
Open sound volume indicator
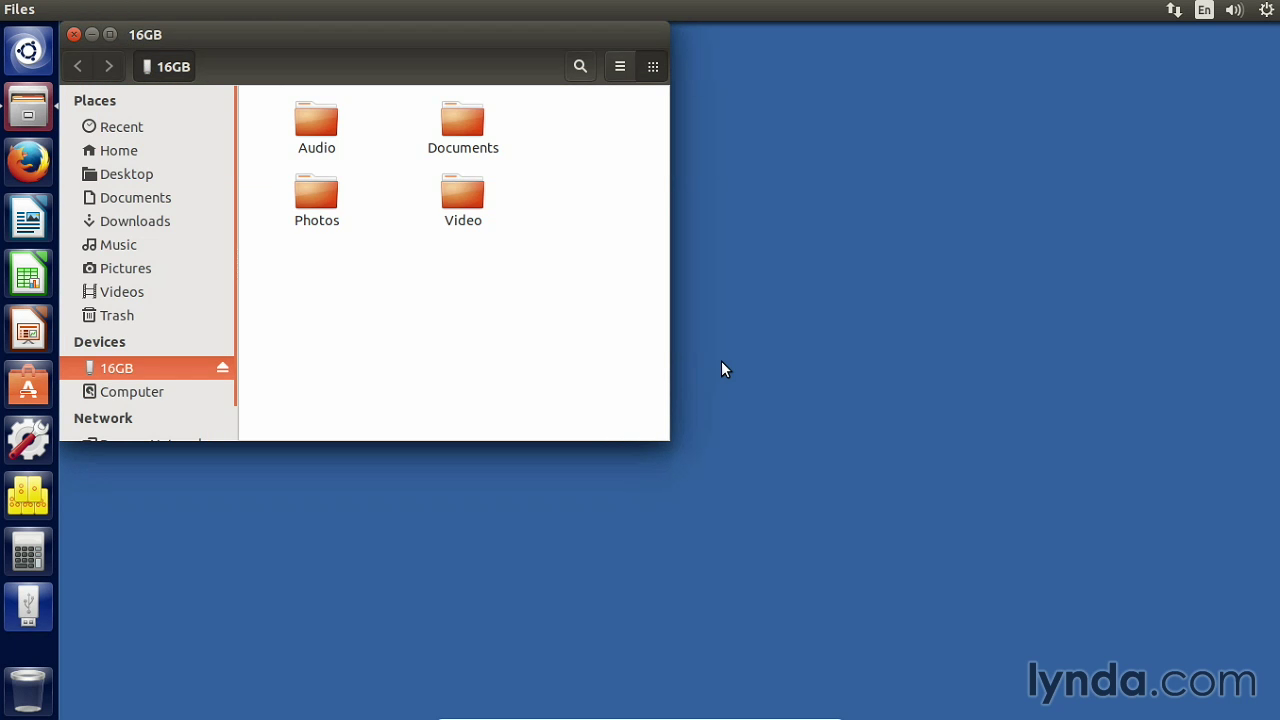tap(1234, 10)
